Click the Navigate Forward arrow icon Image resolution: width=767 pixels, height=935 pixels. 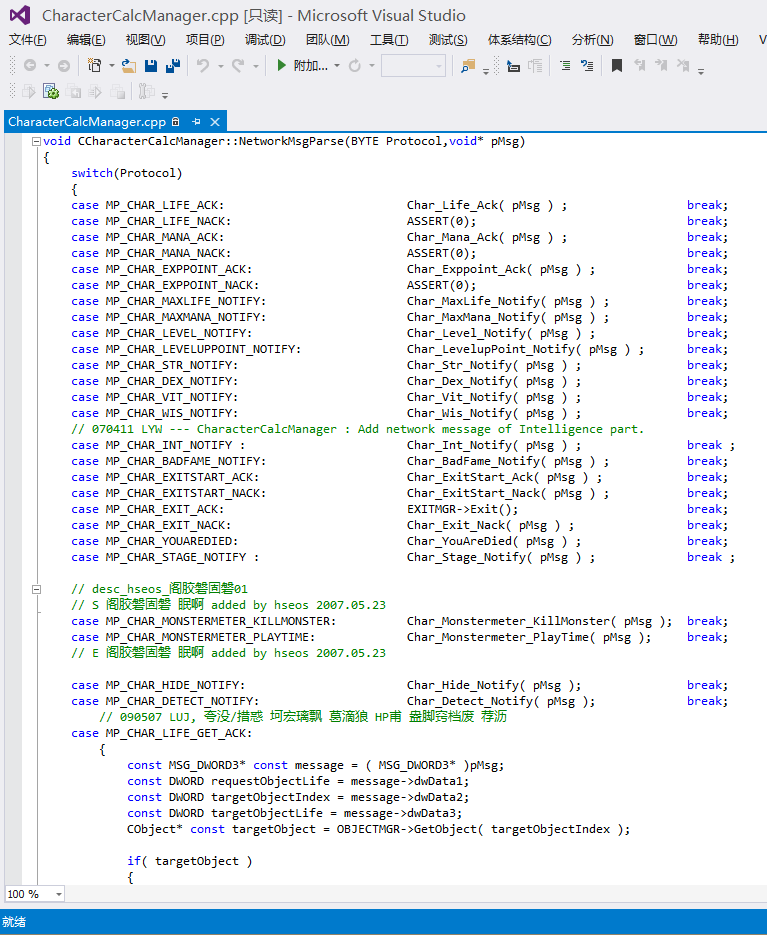click(64, 66)
